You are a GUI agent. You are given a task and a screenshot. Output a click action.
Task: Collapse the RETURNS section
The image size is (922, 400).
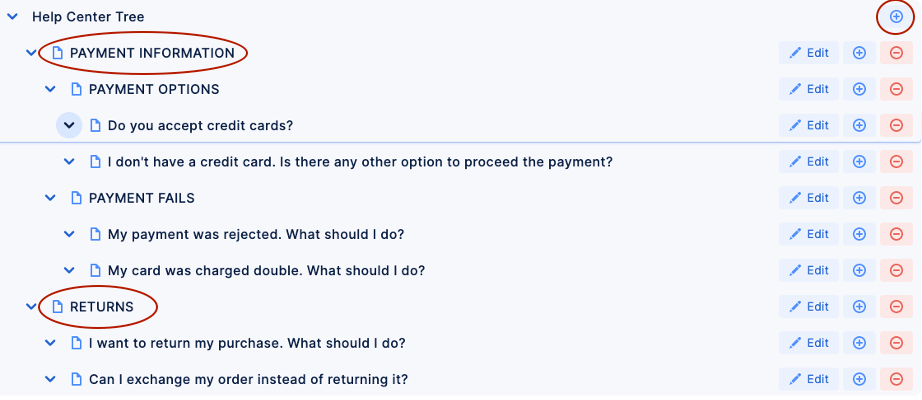click(31, 307)
